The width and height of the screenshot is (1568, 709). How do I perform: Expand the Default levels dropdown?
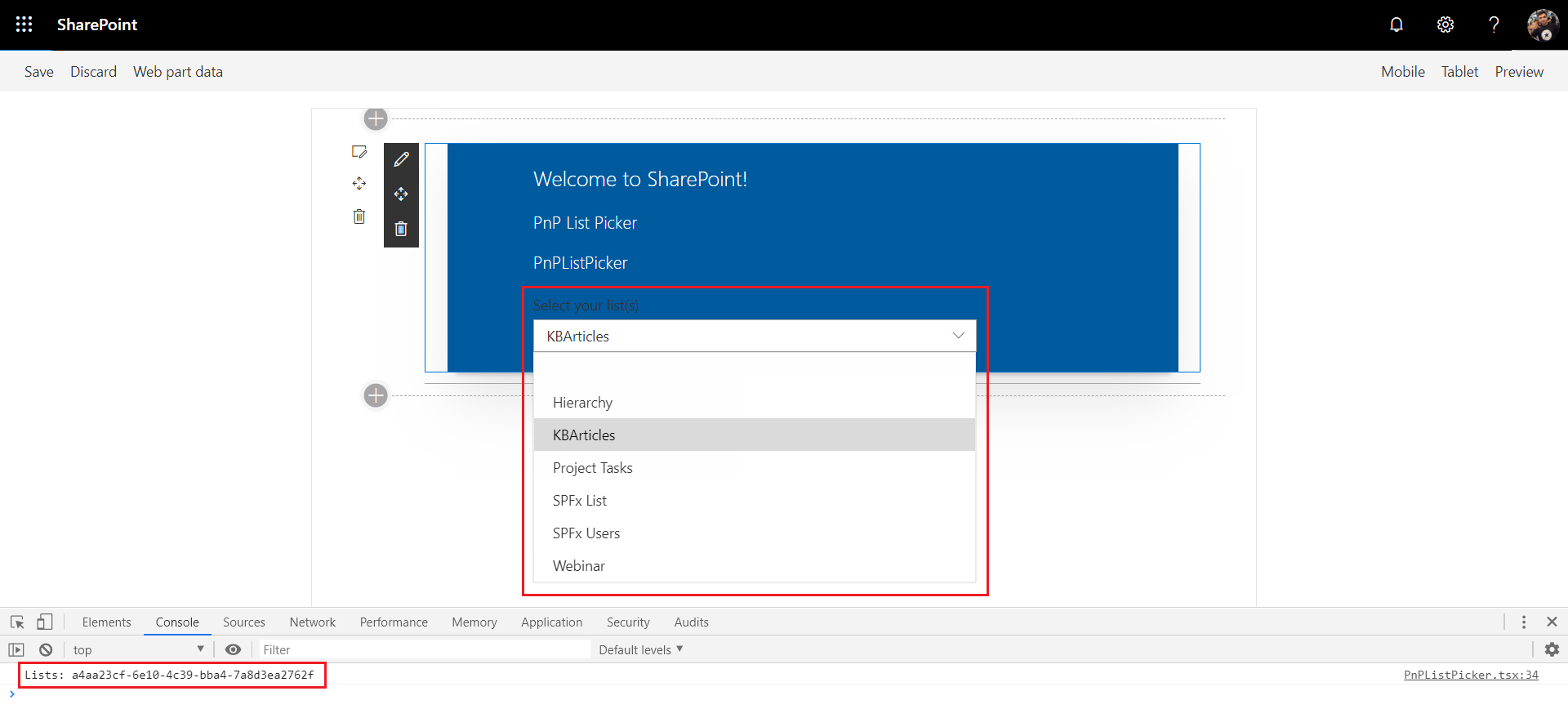coord(640,650)
